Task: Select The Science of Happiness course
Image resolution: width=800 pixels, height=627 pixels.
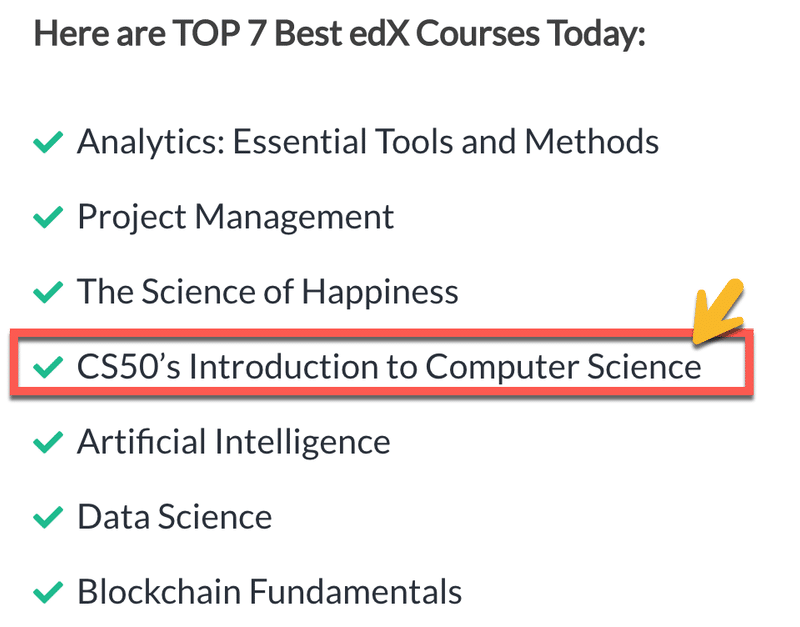Action: (x=267, y=291)
